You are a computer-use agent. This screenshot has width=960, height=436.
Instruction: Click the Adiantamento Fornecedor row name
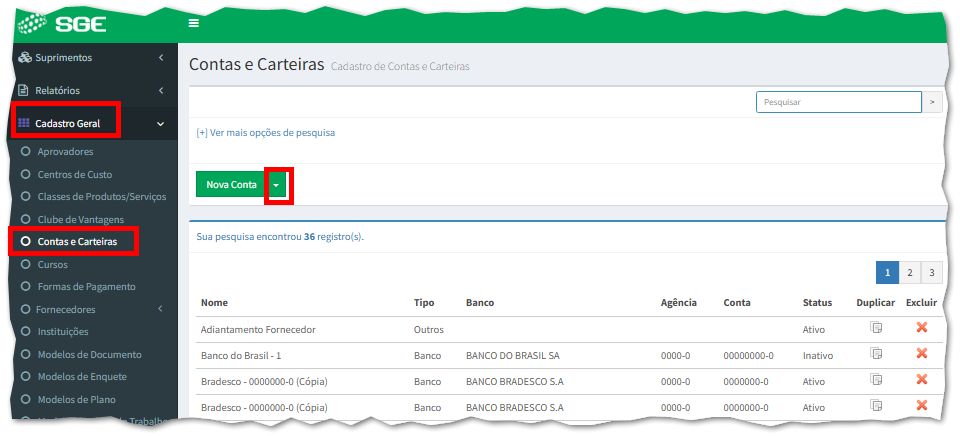[258, 329]
